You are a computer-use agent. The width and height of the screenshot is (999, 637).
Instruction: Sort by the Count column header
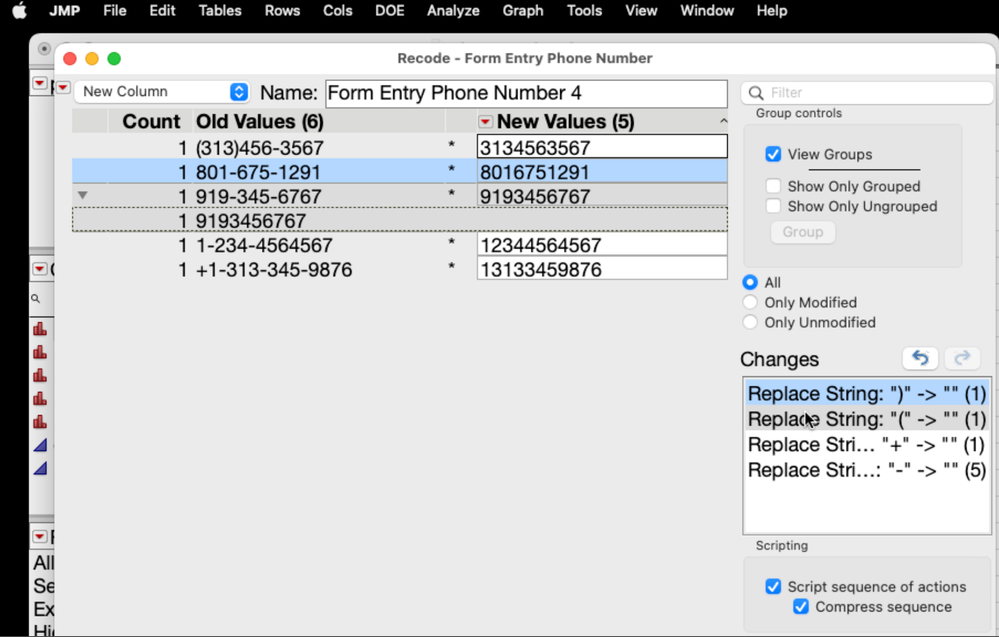click(151, 121)
